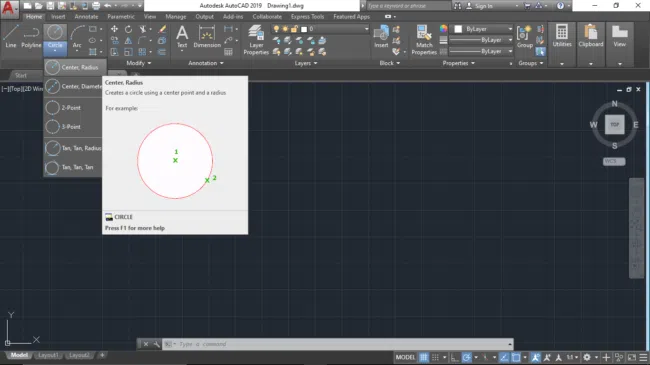The image size is (650, 365).
Task: Click the Erase tool icon
Action: [162, 29]
